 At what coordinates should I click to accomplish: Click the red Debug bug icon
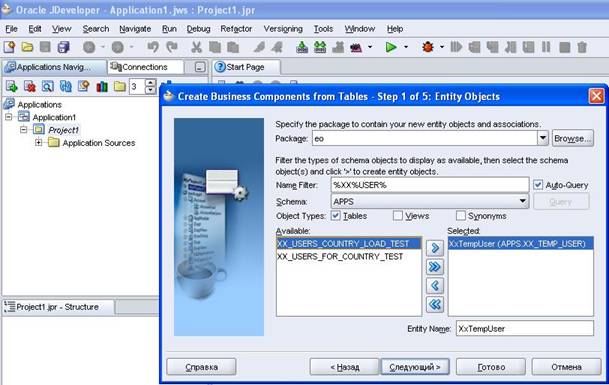(x=428, y=47)
